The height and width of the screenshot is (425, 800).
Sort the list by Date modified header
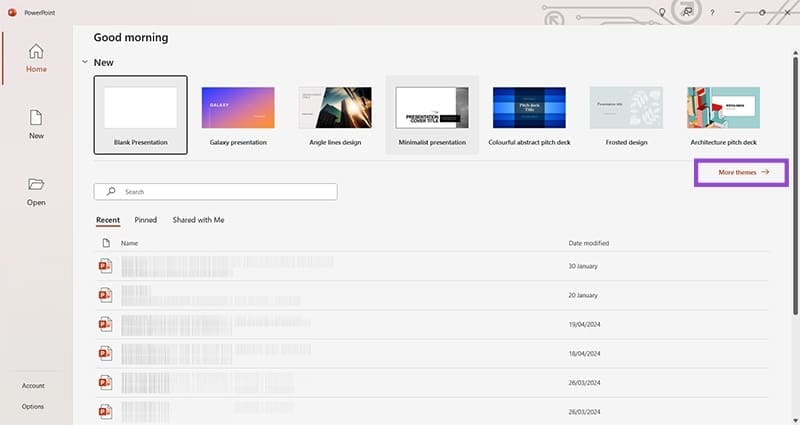pyautogui.click(x=589, y=243)
